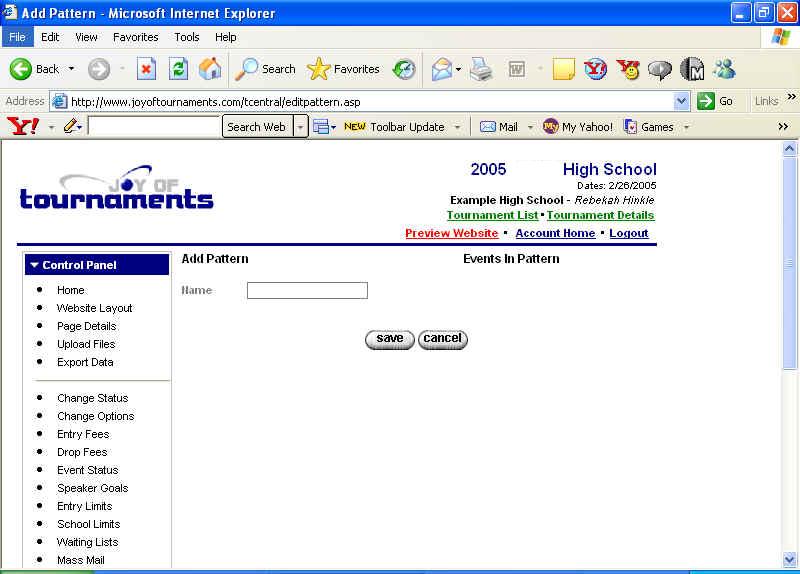This screenshot has width=800, height=574.
Task: Expand the Search Web dropdown arrow
Action: tap(300, 127)
